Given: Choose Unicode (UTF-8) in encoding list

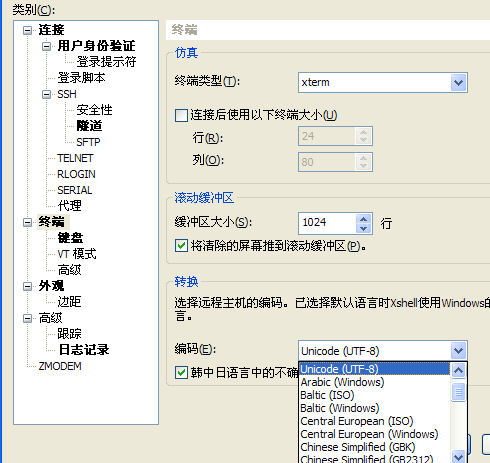Looking at the screenshot, I should point(374,369).
